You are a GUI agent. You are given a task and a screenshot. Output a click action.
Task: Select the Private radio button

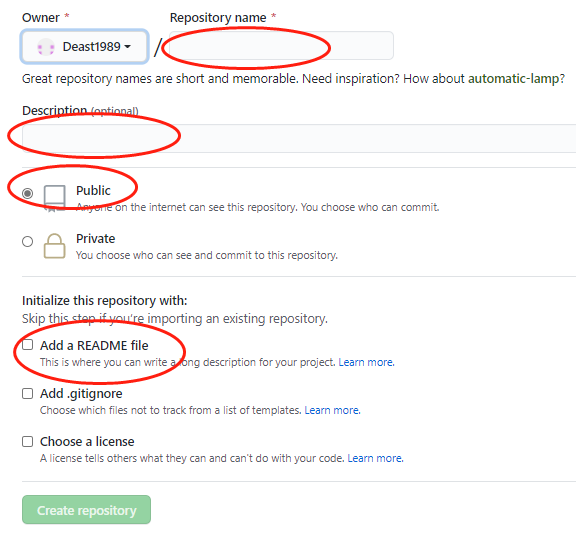(x=27, y=241)
